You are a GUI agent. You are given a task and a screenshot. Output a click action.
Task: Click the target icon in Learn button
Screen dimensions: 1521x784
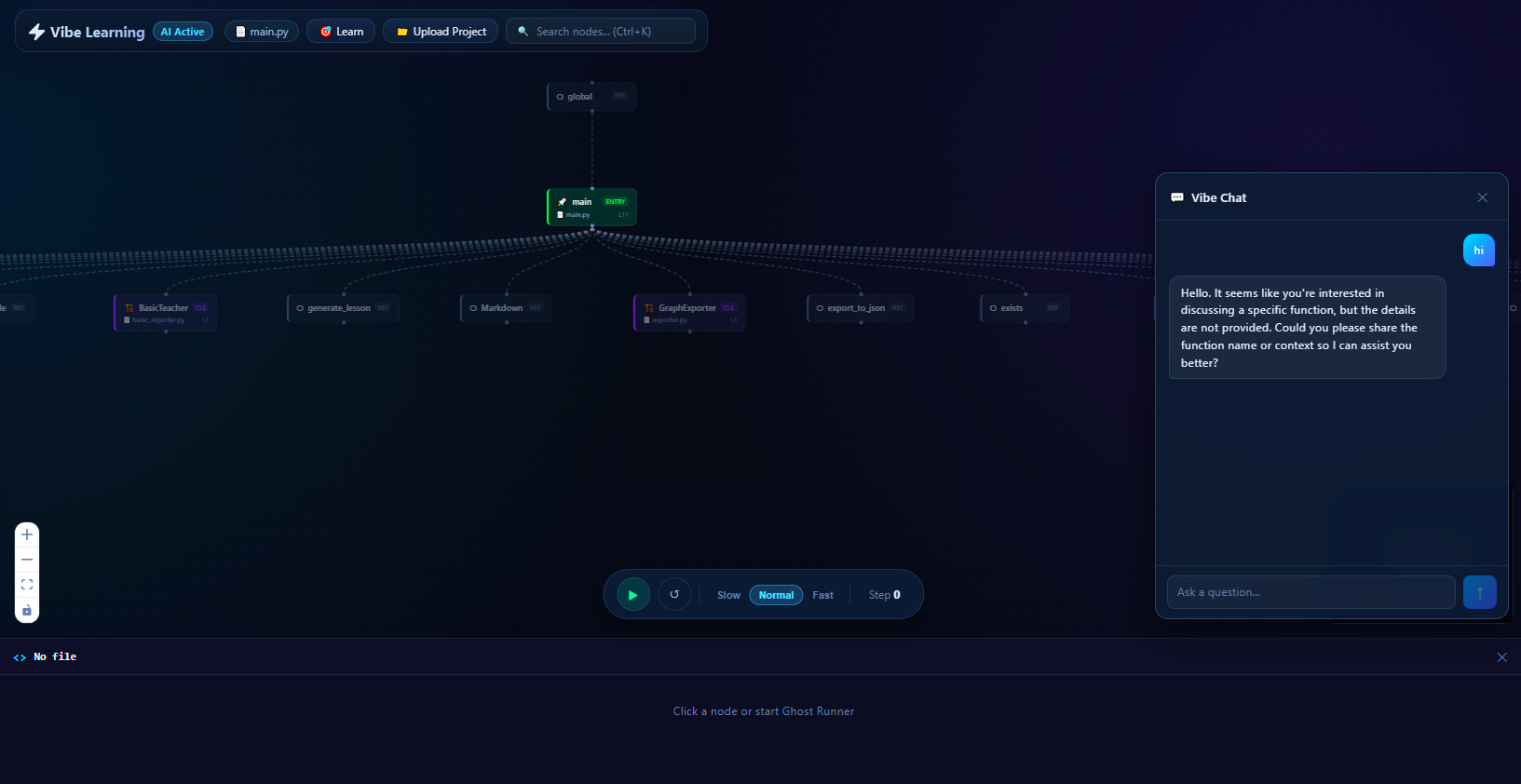click(x=326, y=32)
